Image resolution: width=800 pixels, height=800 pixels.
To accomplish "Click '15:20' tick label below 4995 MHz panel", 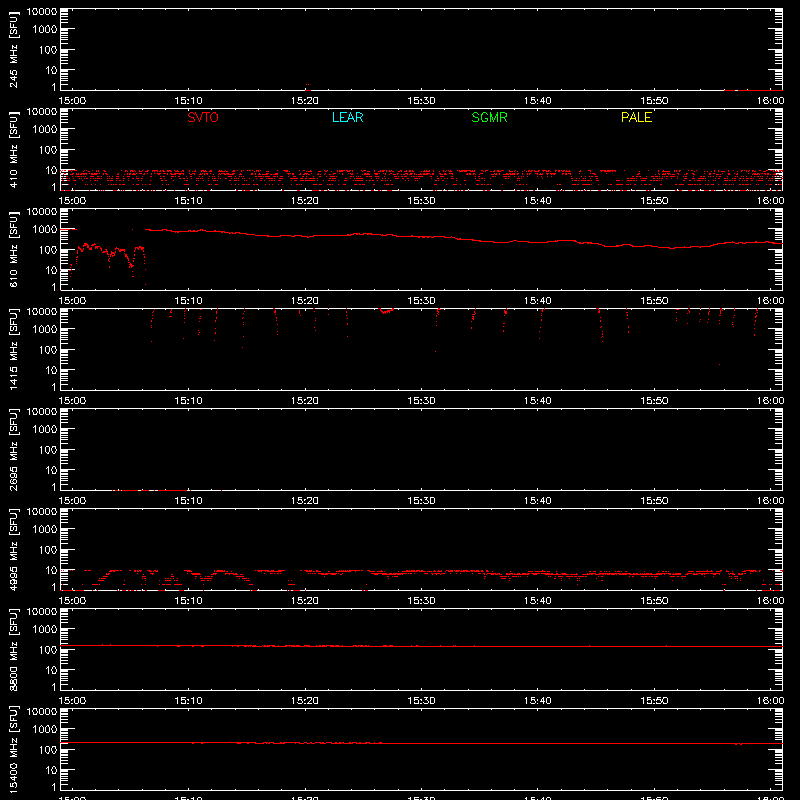I will tap(305, 601).
